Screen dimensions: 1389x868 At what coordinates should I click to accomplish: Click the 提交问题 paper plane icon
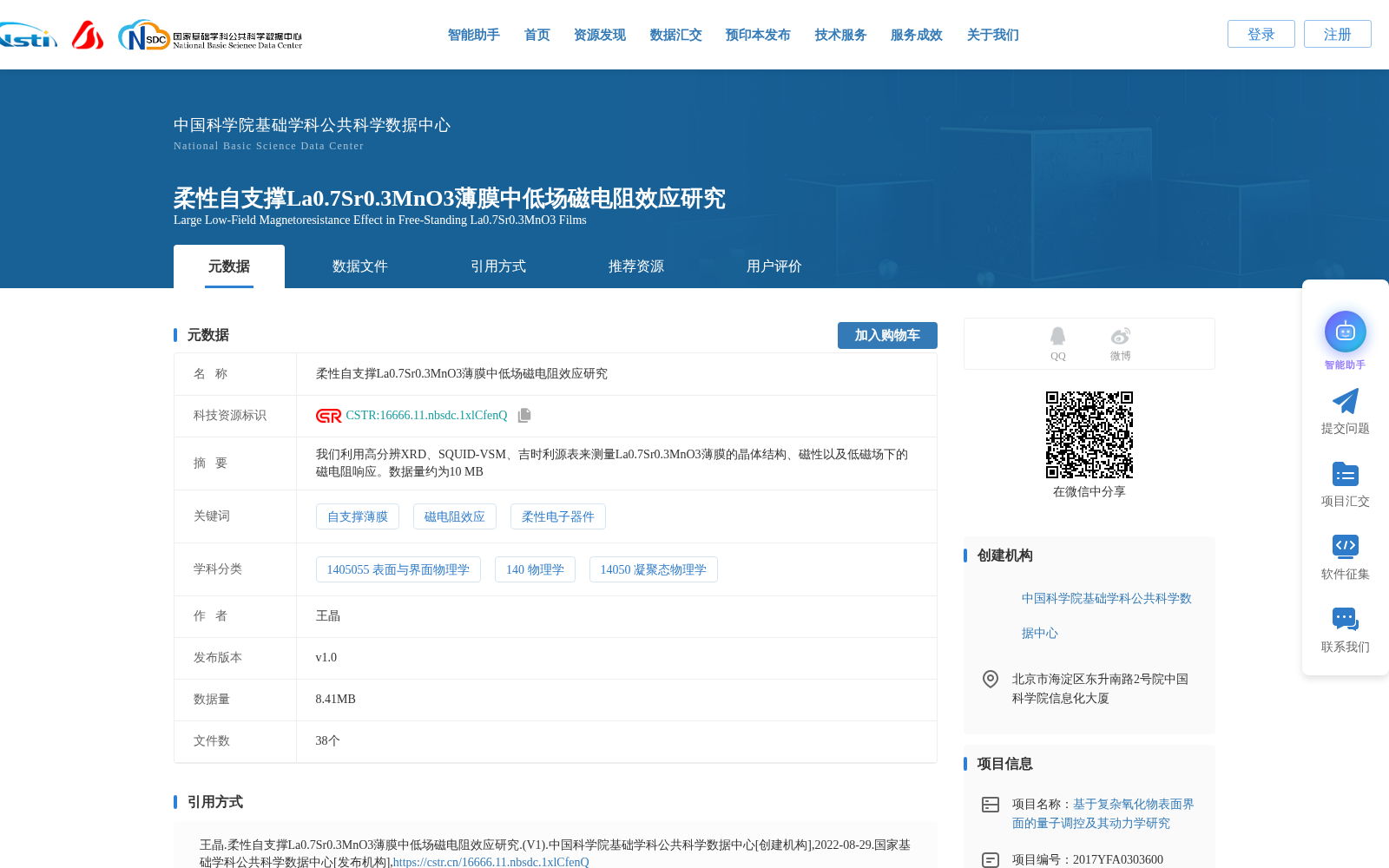click(1345, 401)
